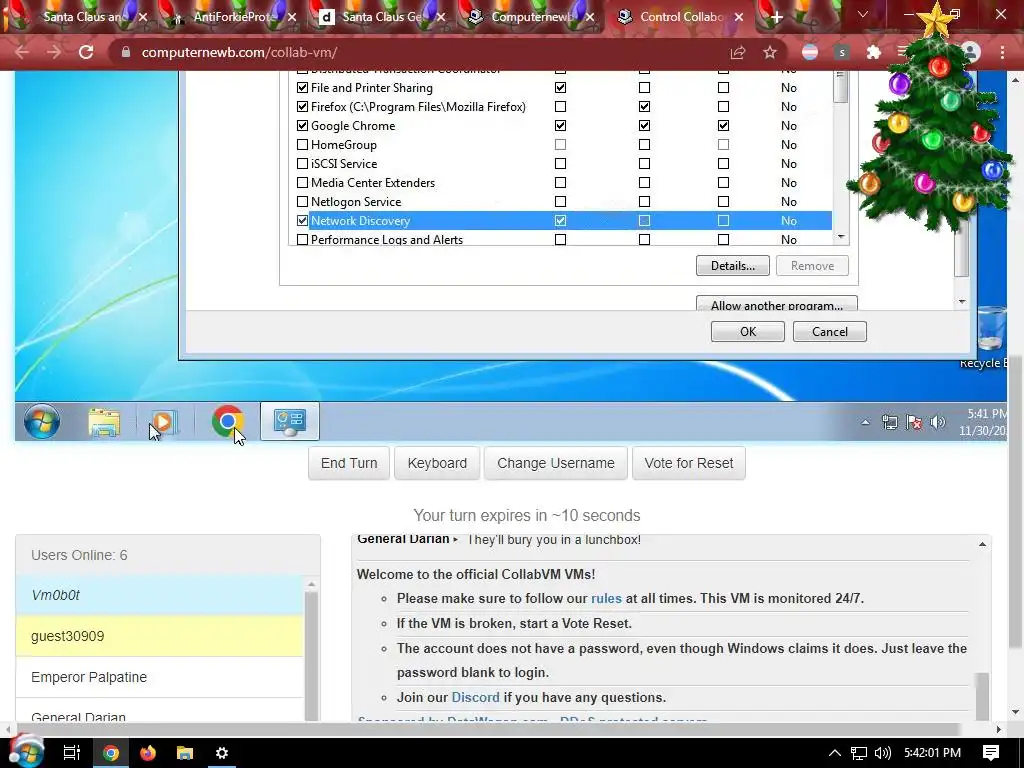
Task: Open the Details... button
Action: click(733, 266)
